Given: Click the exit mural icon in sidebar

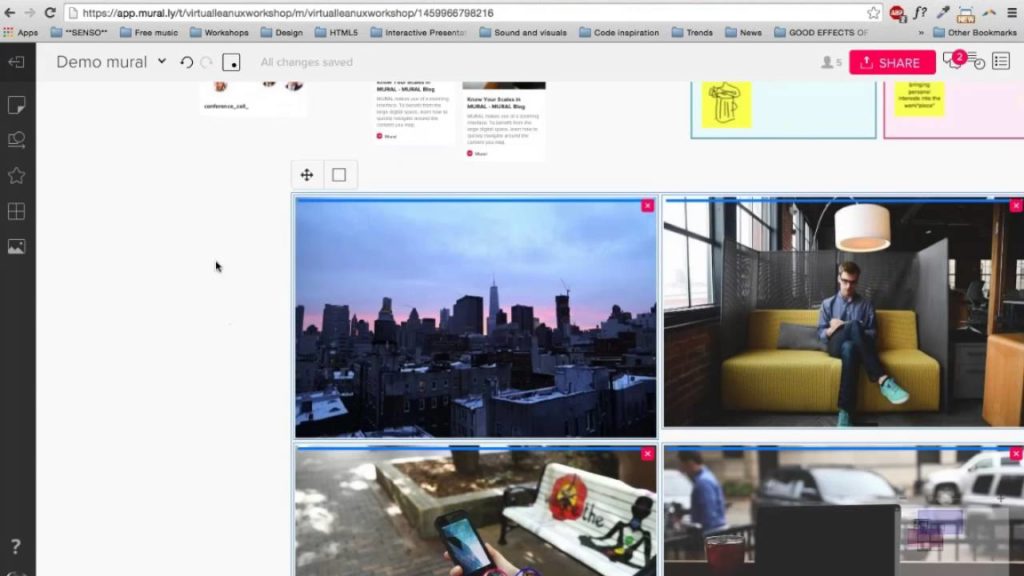Looking at the screenshot, I should (x=16, y=62).
